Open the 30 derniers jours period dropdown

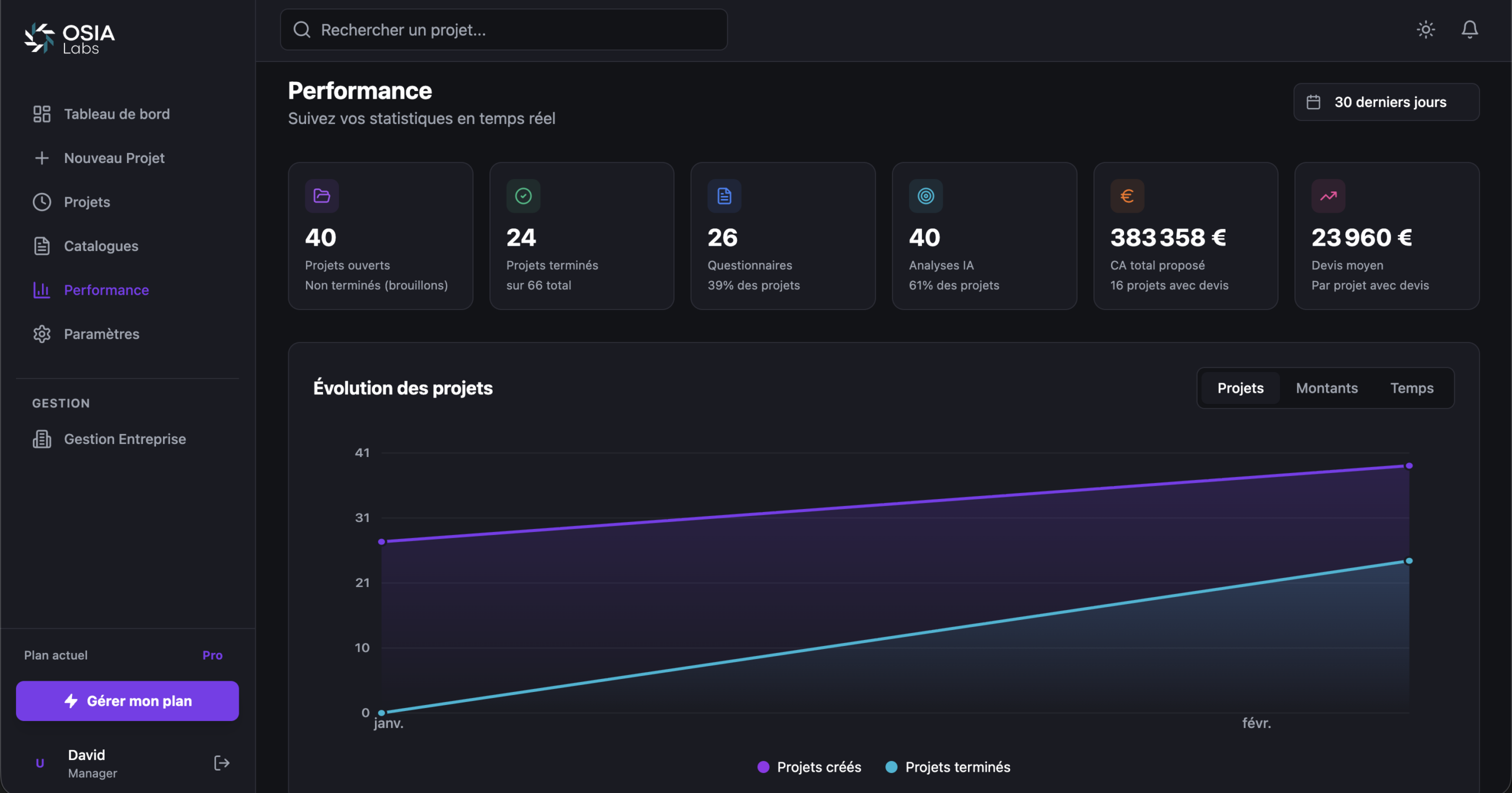pos(1386,102)
